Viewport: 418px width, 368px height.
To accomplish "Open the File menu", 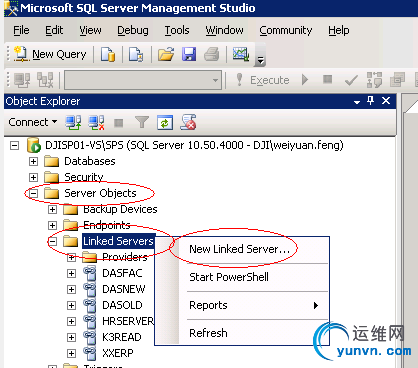I will click(21, 30).
